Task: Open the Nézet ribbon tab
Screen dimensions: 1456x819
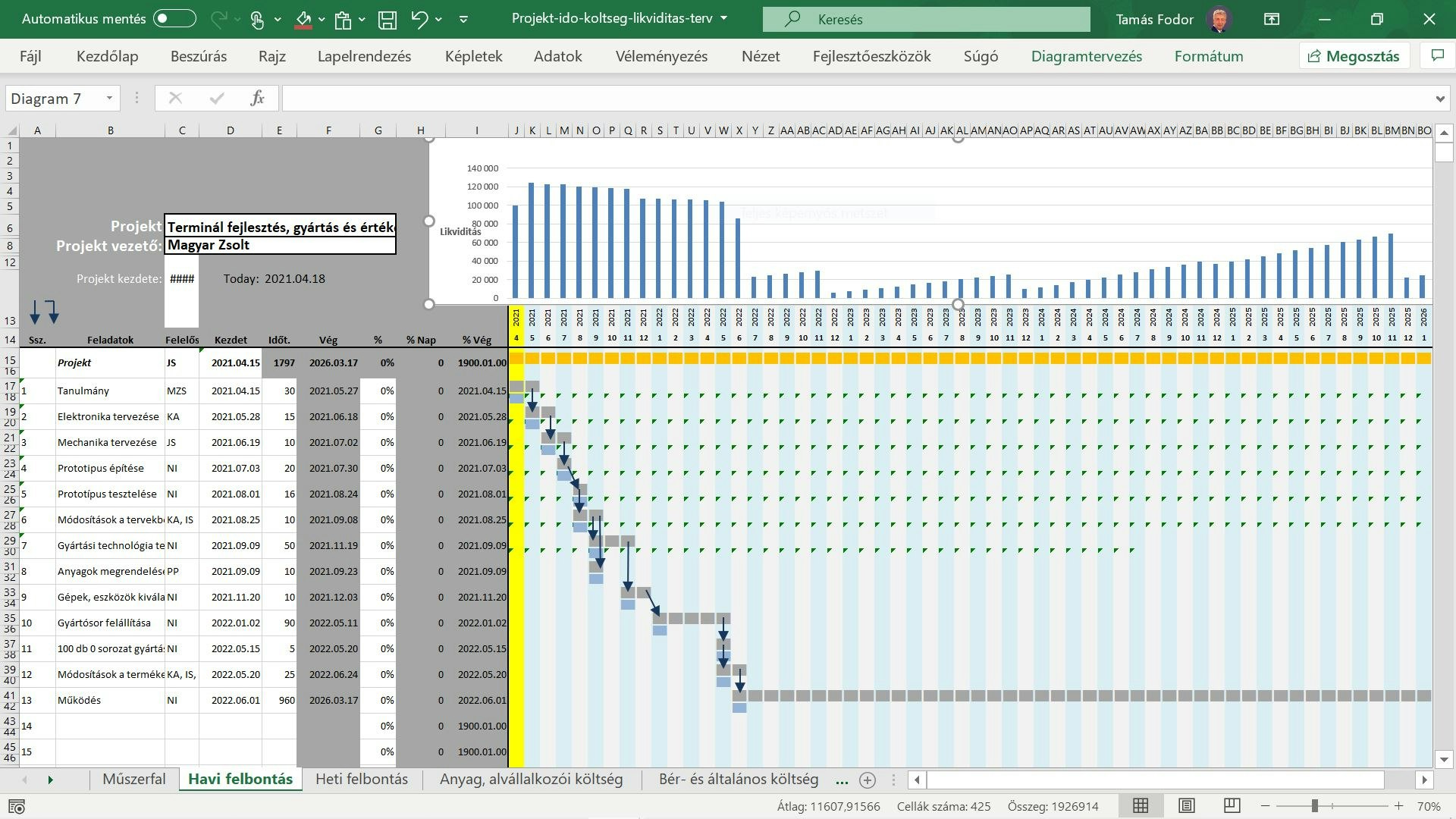Action: pyautogui.click(x=761, y=56)
